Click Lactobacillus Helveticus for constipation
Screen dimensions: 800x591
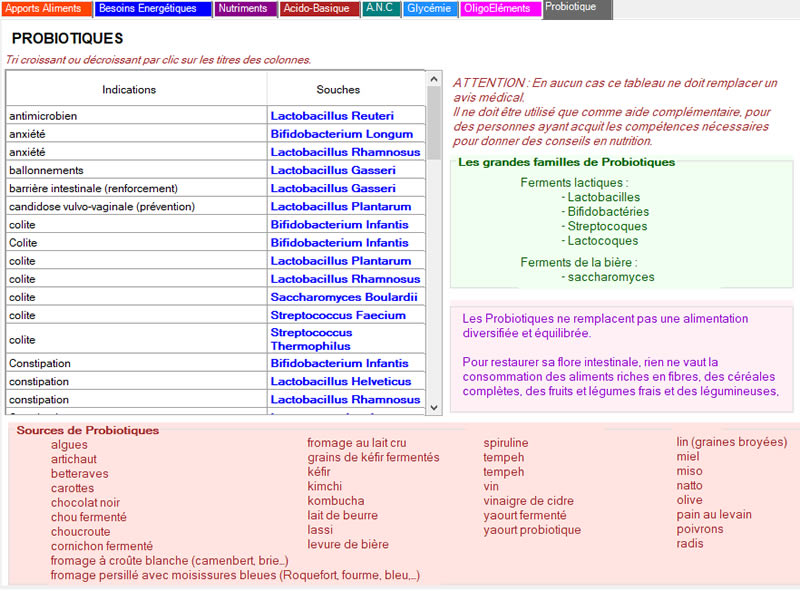pyautogui.click(x=340, y=381)
